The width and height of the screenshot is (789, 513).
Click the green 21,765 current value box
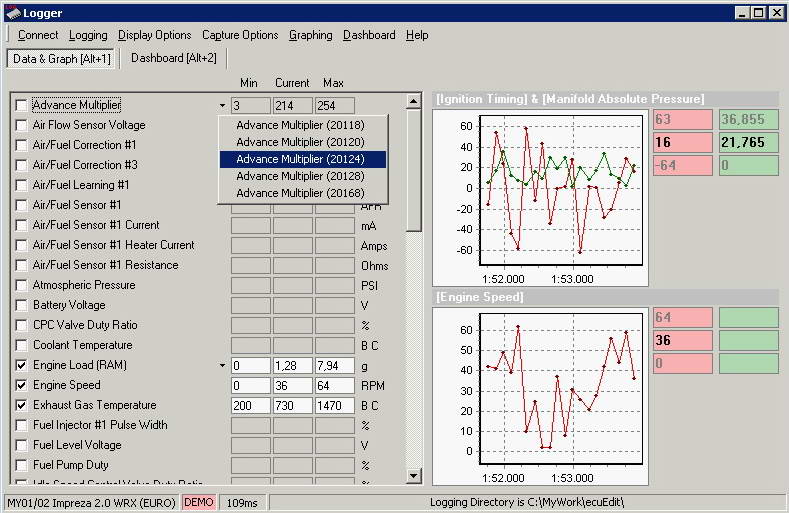pos(748,143)
